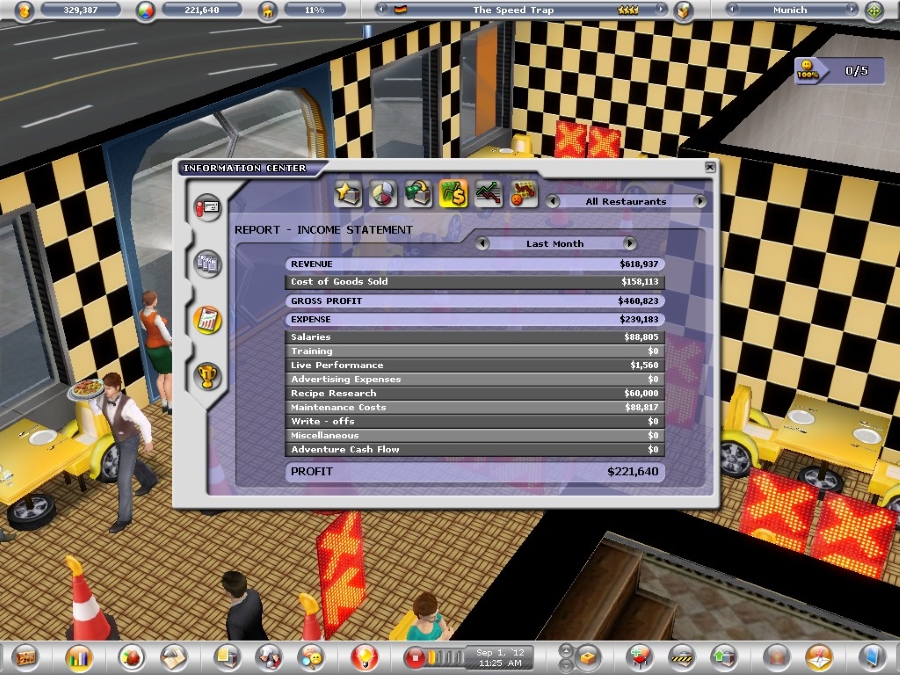
Task: Click the chair occupancy icon
Action: coord(267,10)
